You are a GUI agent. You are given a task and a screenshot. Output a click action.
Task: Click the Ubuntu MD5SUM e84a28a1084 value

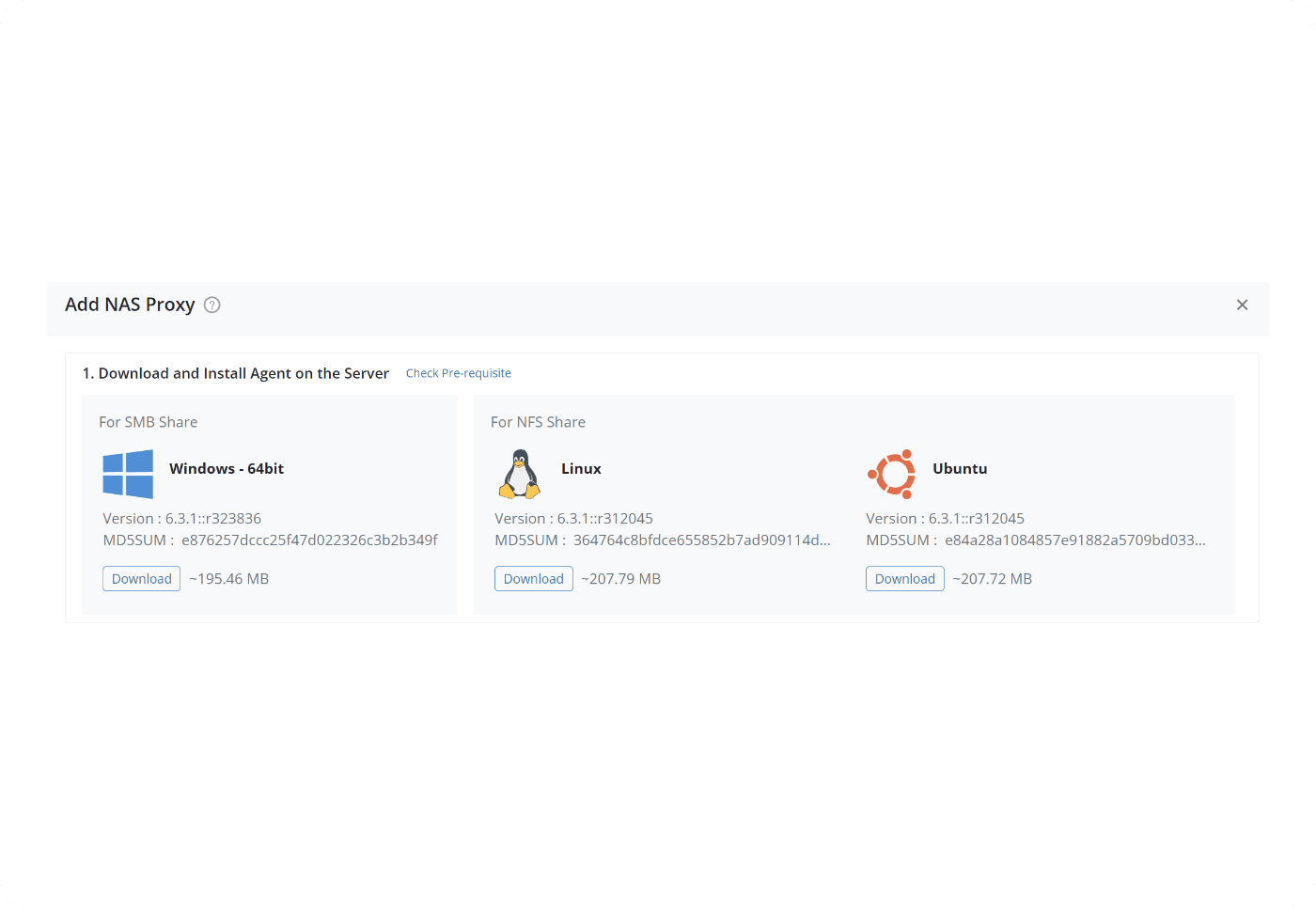(1075, 540)
